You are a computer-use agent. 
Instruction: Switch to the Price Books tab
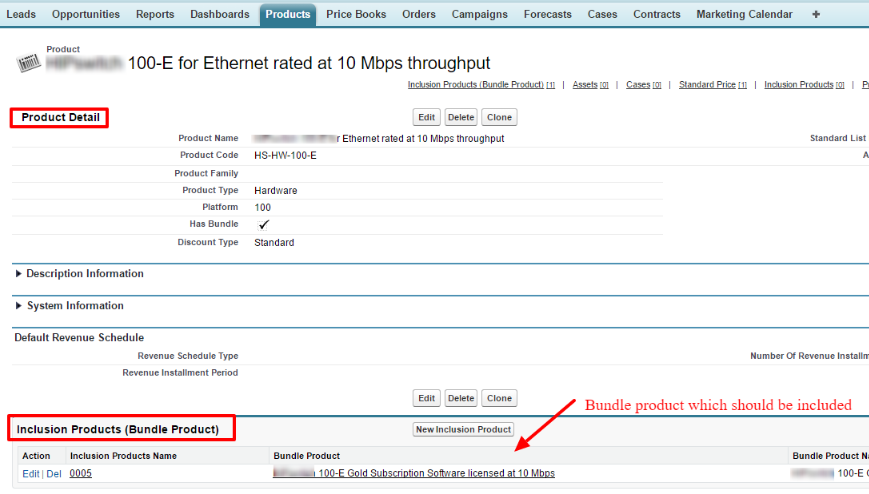pos(356,14)
